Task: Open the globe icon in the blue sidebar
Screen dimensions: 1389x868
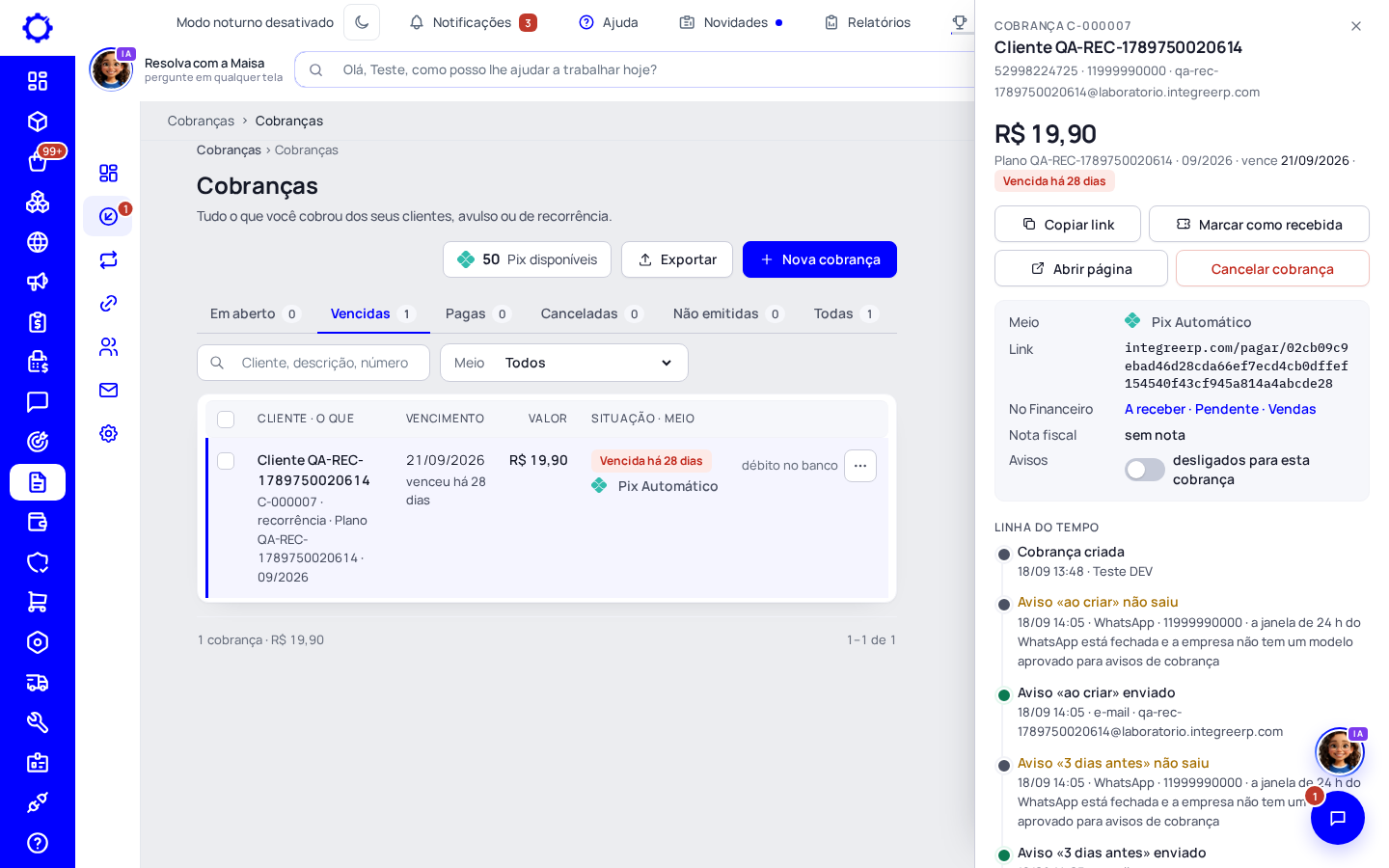Action: pyautogui.click(x=38, y=242)
